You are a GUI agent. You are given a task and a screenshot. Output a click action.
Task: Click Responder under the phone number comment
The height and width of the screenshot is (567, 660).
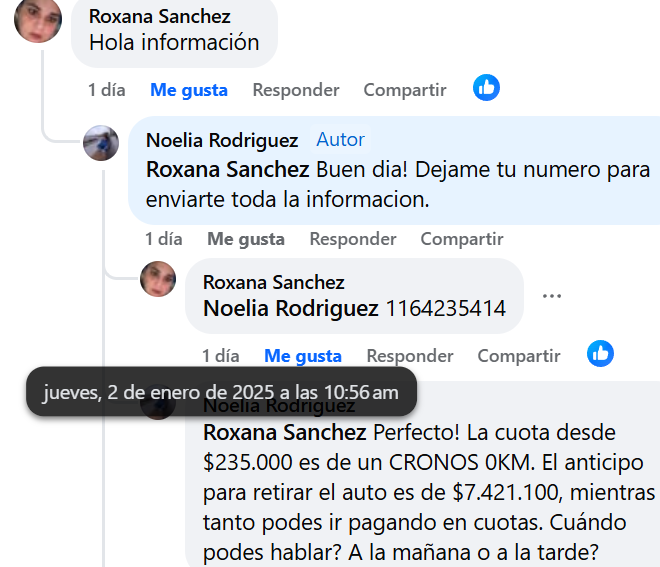[410, 356]
